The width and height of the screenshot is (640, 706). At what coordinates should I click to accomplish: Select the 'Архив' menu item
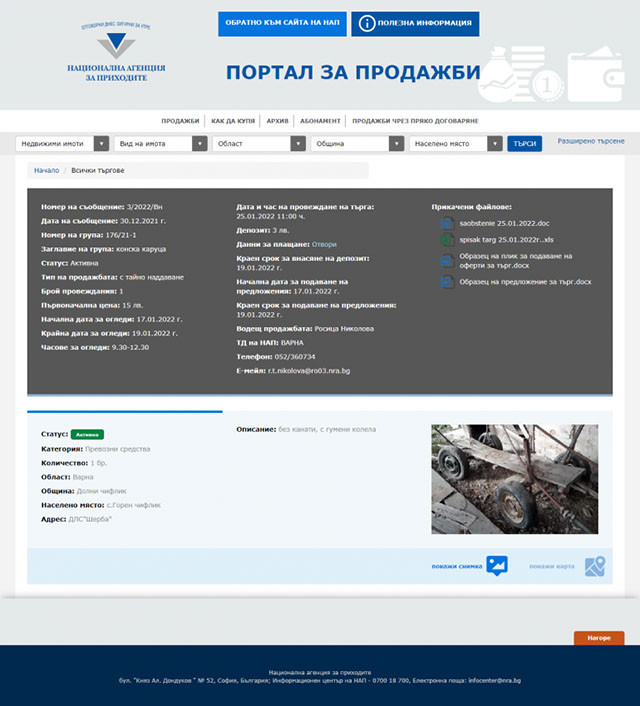pos(277,121)
